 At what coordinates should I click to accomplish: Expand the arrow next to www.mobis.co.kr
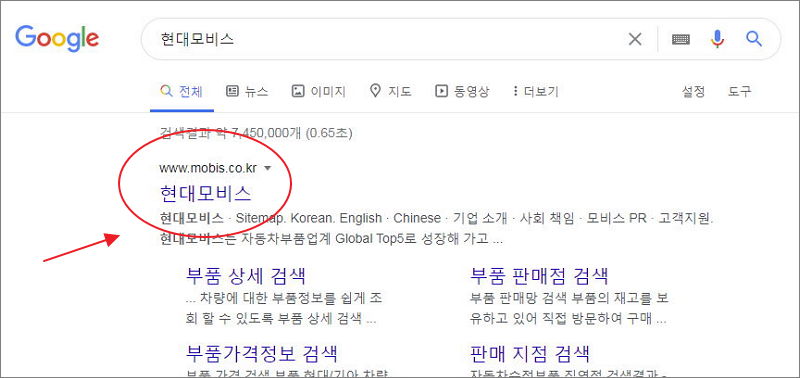(x=267, y=168)
